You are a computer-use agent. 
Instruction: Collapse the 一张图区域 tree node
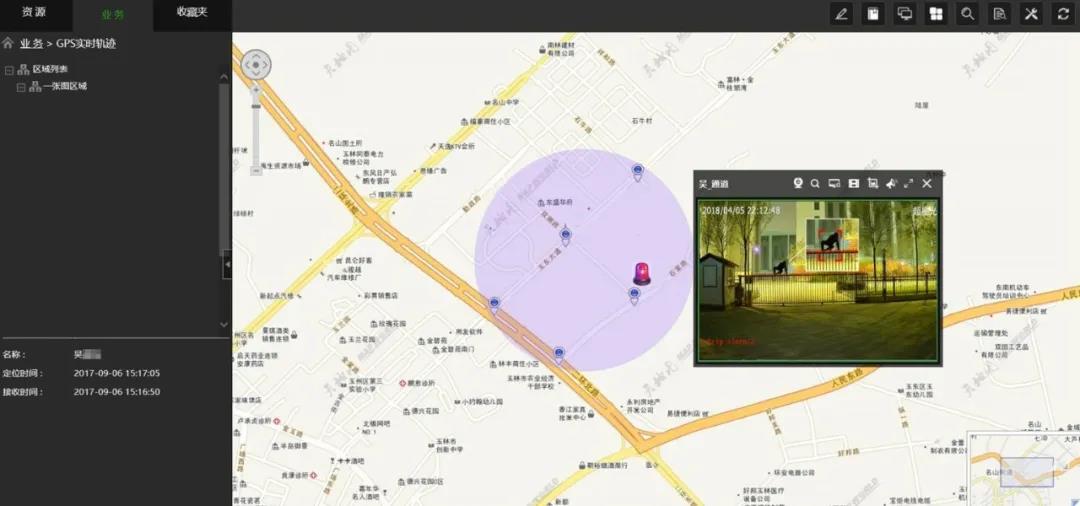(x=21, y=87)
